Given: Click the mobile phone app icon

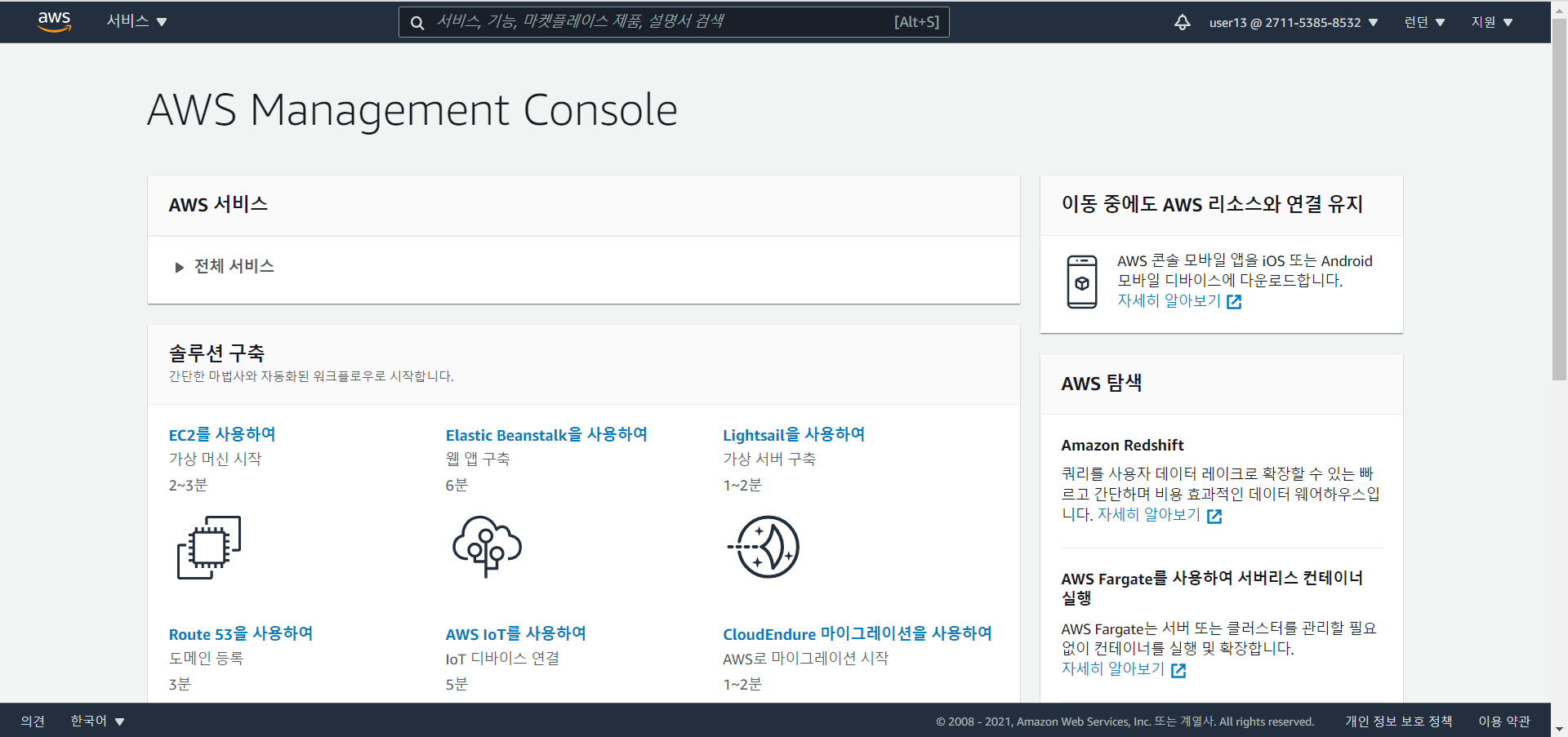Looking at the screenshot, I should coord(1082,282).
